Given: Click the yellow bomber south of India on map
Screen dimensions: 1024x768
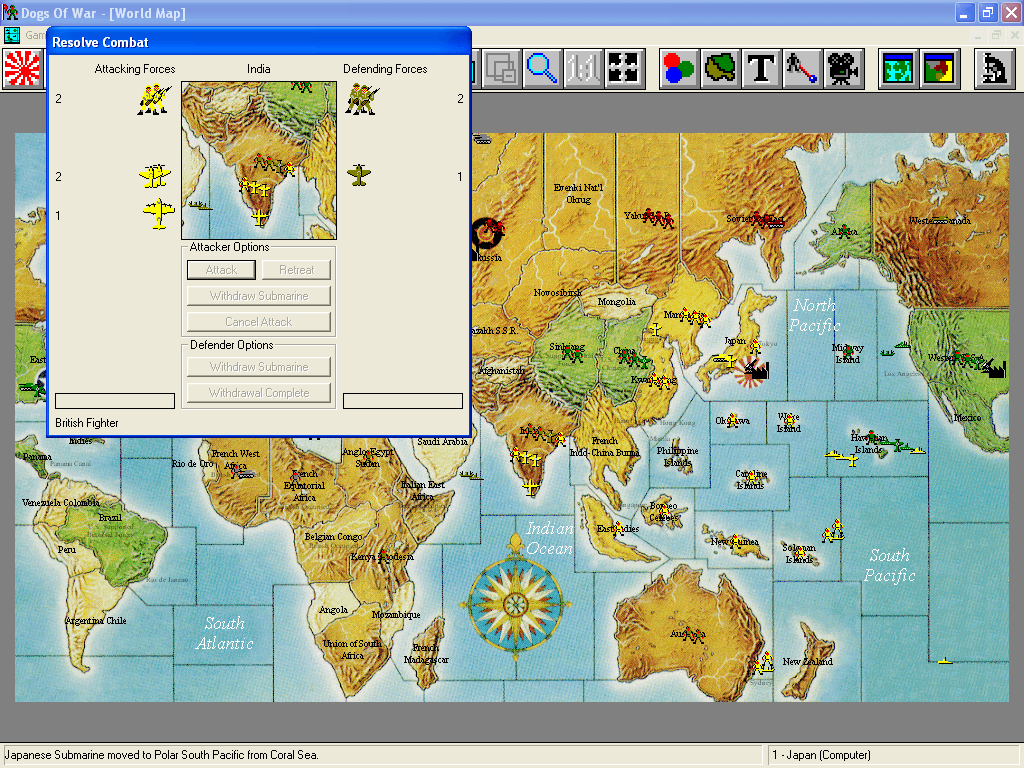Looking at the screenshot, I should [531, 487].
